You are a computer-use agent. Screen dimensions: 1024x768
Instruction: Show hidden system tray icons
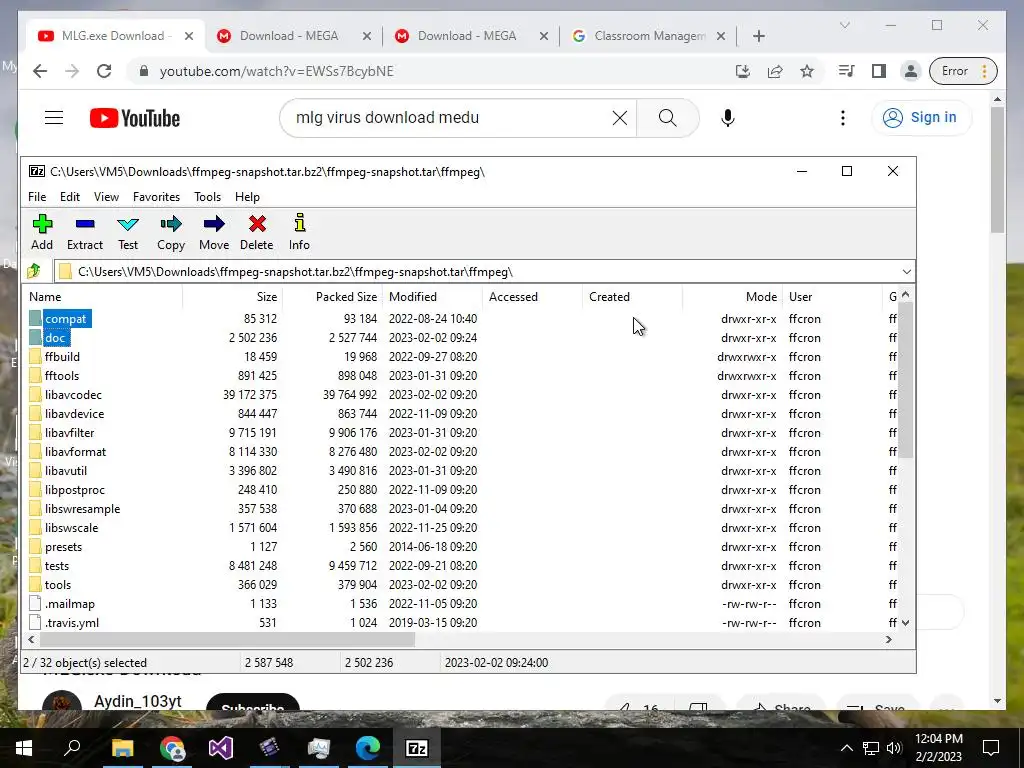coord(846,748)
